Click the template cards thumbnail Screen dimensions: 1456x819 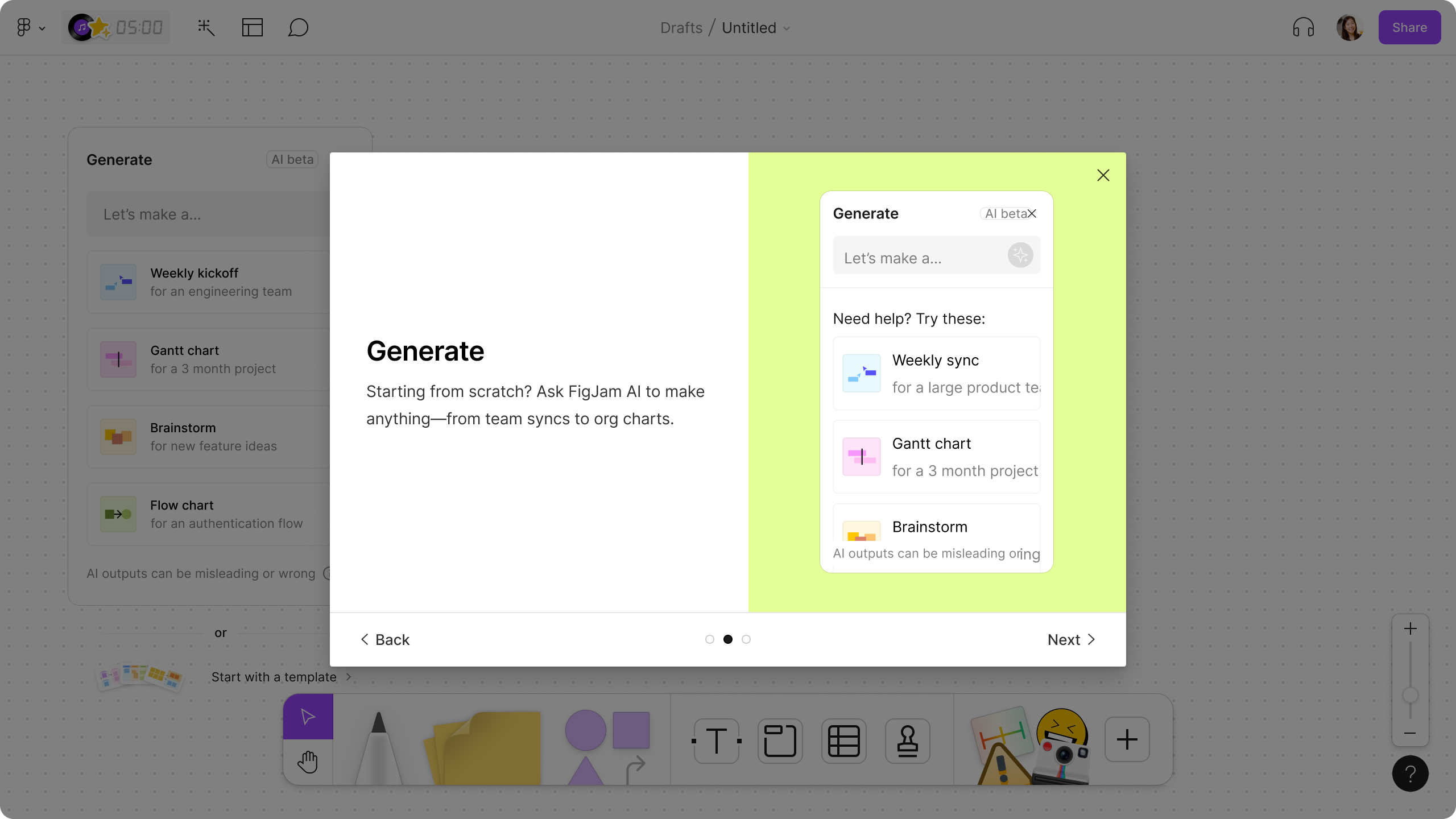point(140,677)
